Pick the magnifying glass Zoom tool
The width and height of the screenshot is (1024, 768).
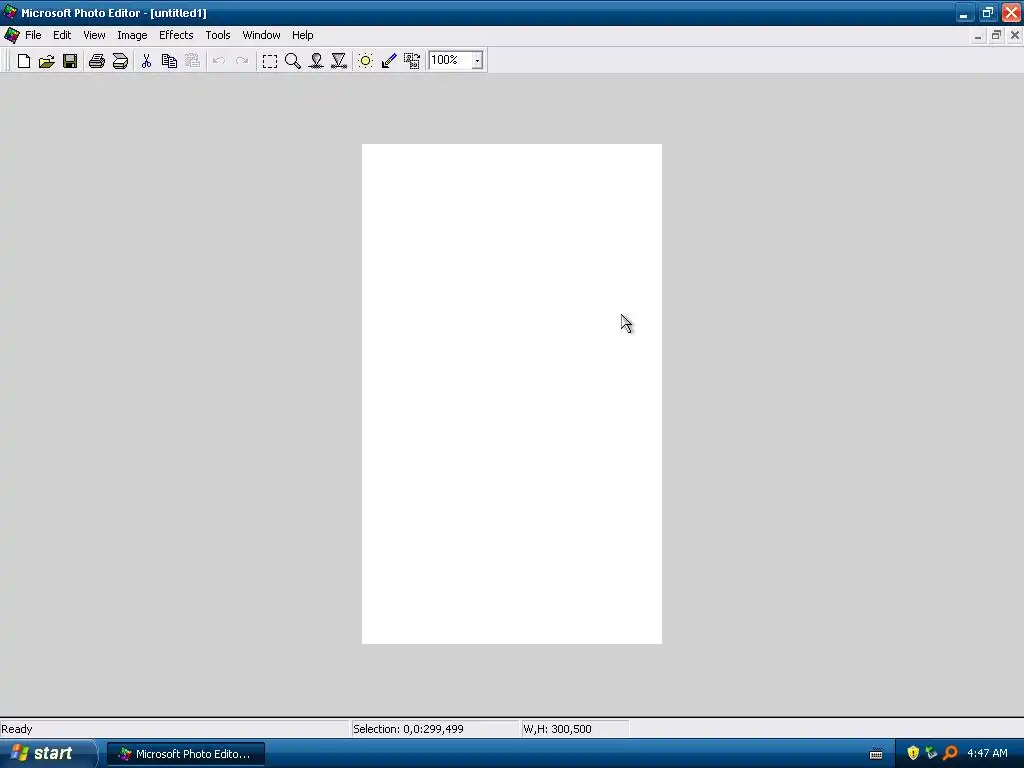pyautogui.click(x=293, y=61)
